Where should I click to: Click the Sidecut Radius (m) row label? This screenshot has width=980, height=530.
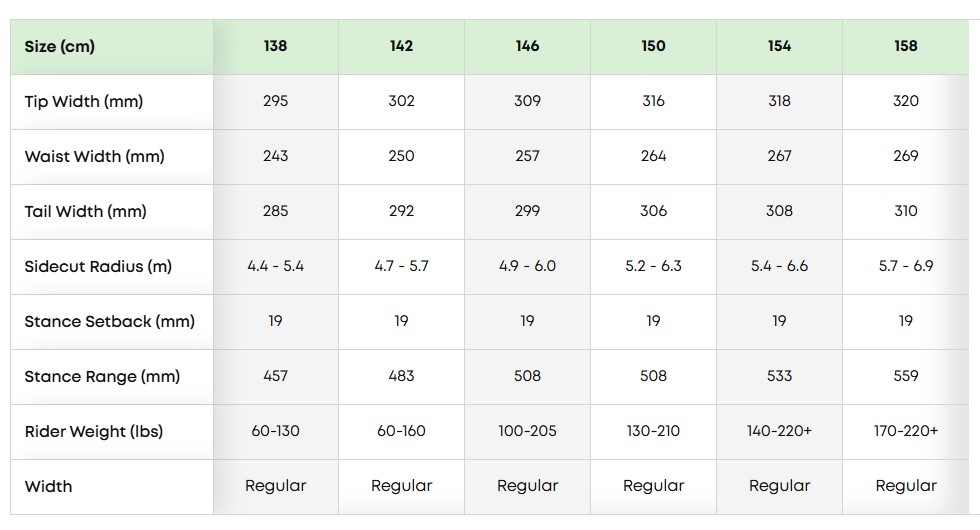point(98,266)
